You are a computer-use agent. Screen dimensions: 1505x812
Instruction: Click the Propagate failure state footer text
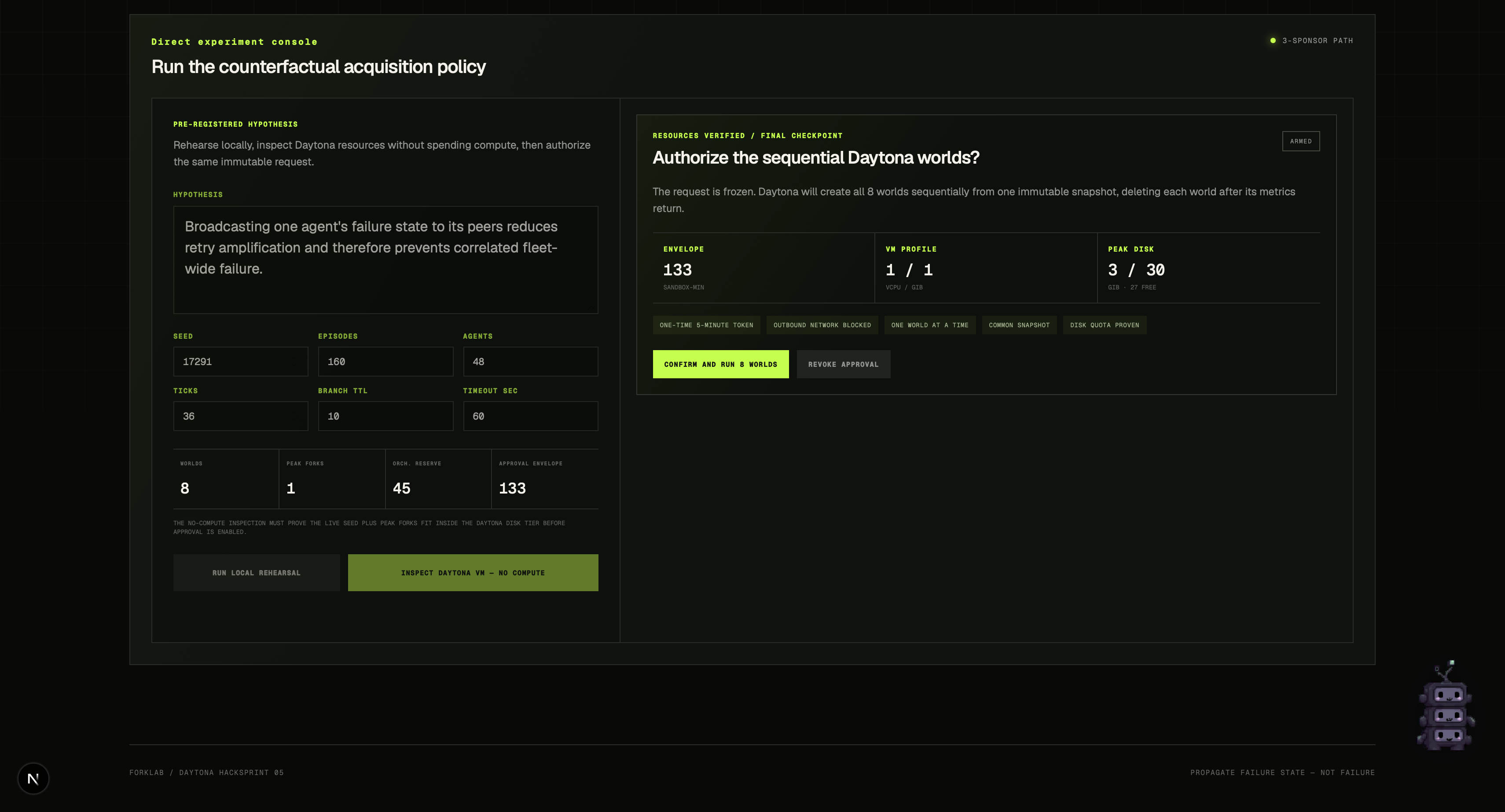point(1282,772)
